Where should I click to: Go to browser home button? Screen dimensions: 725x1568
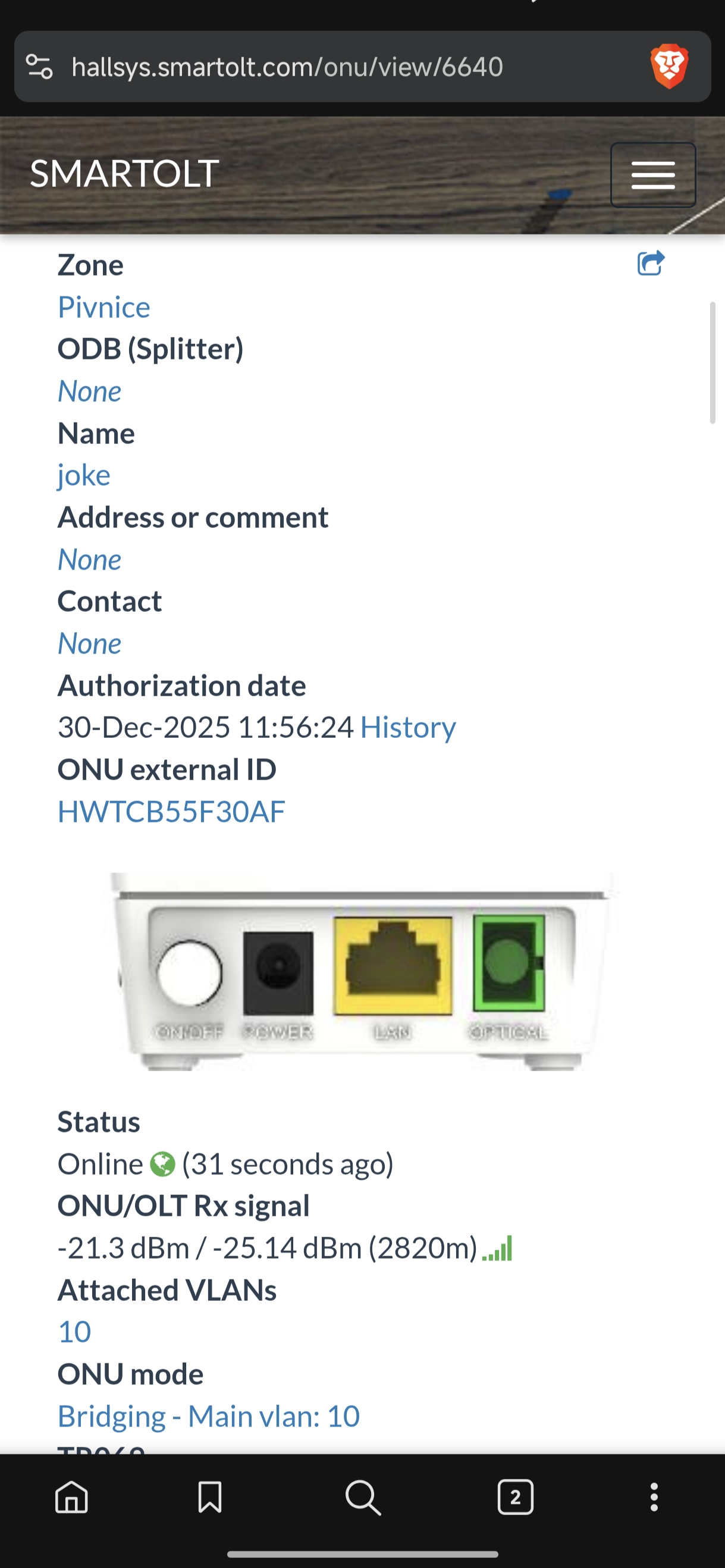72,1497
